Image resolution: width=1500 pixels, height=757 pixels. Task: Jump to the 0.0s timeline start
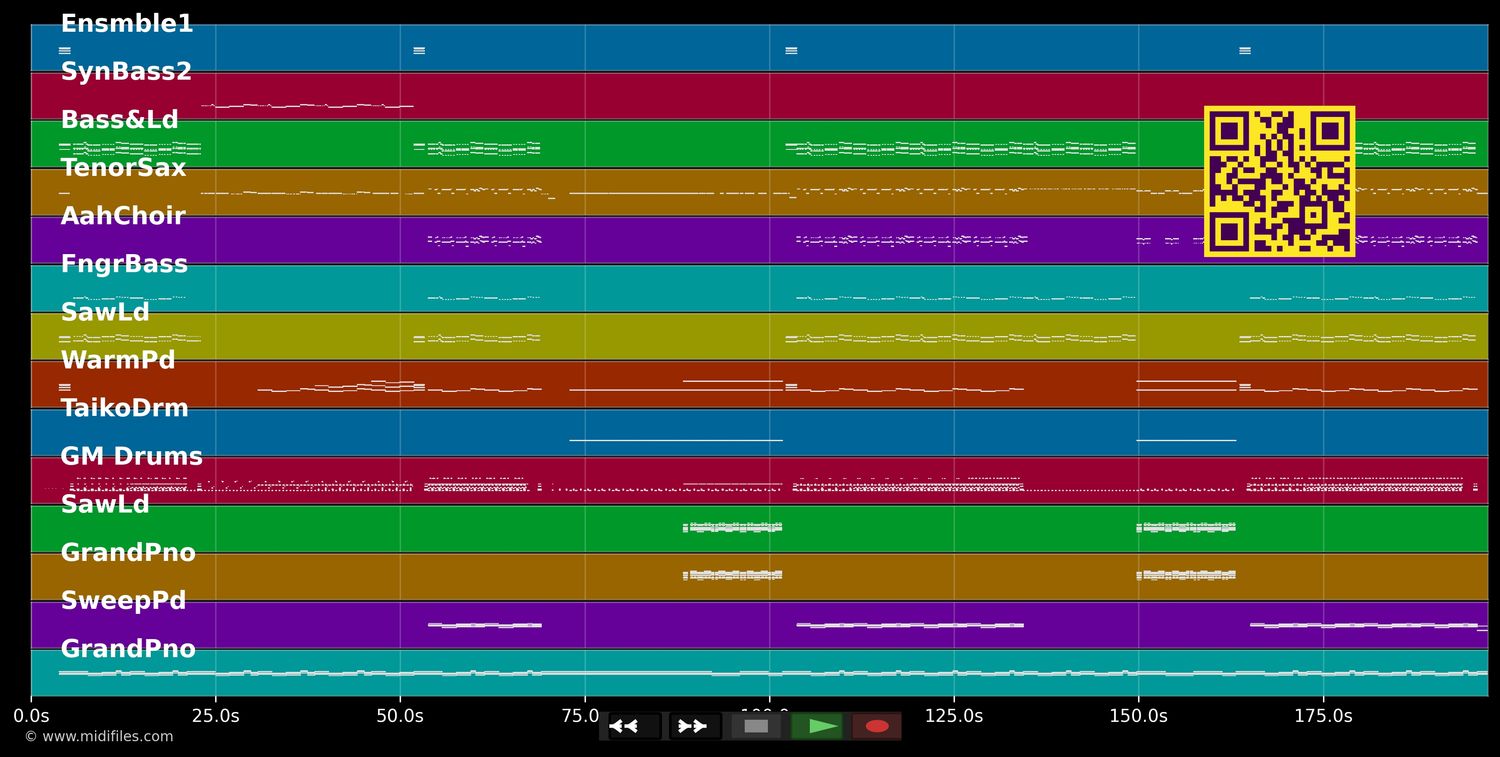tap(31, 716)
